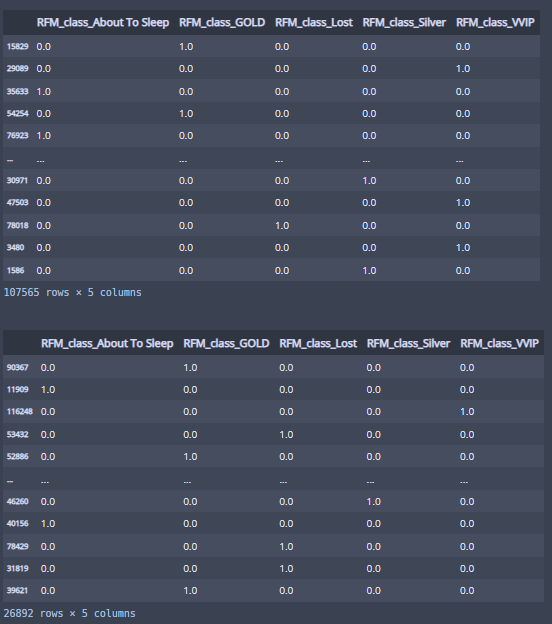Viewport: 552px width, 624px height.
Task: Click the 1.0 Silver value in row 30971
Action: point(369,181)
